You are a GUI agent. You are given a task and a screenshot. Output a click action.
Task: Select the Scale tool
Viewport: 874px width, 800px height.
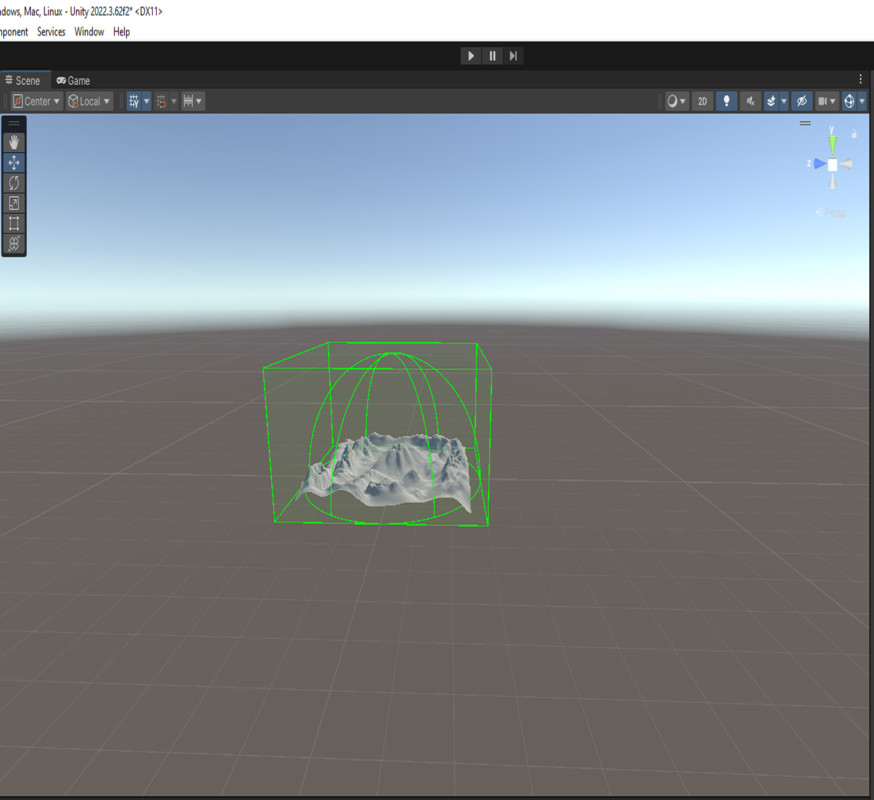coord(14,203)
